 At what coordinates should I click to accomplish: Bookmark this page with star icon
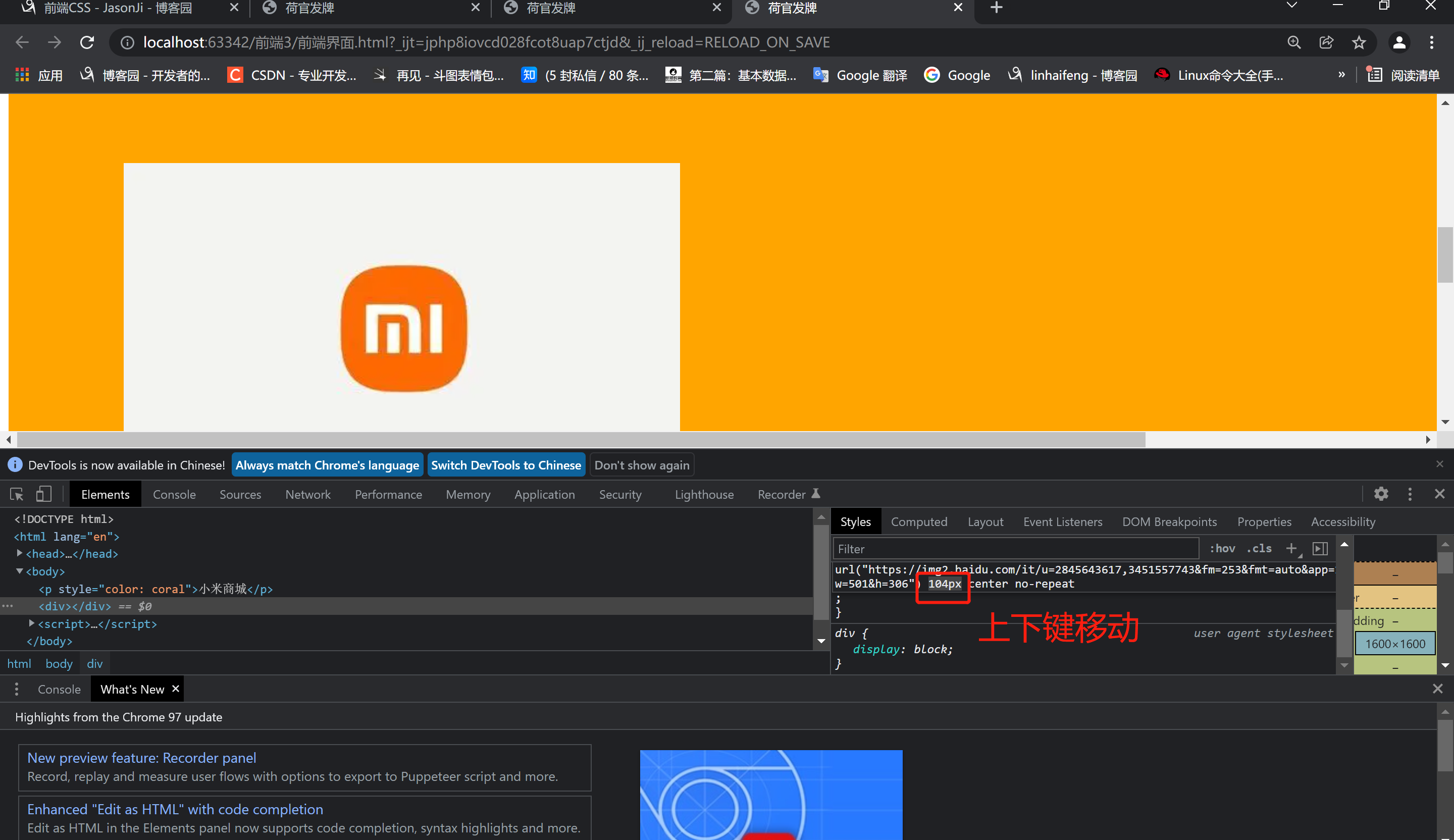[x=1359, y=42]
